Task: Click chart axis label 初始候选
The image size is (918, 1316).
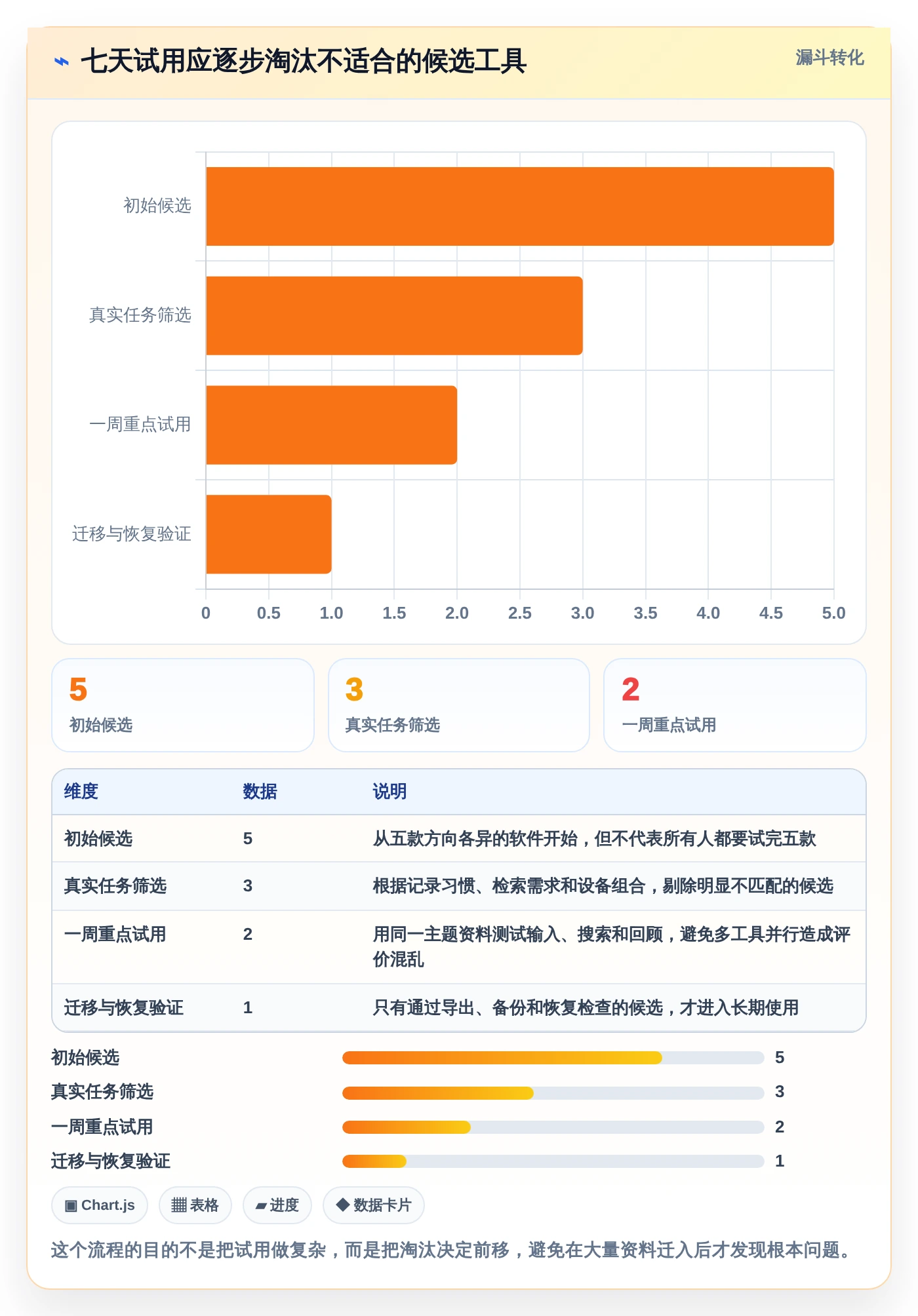Action: pyautogui.click(x=157, y=206)
